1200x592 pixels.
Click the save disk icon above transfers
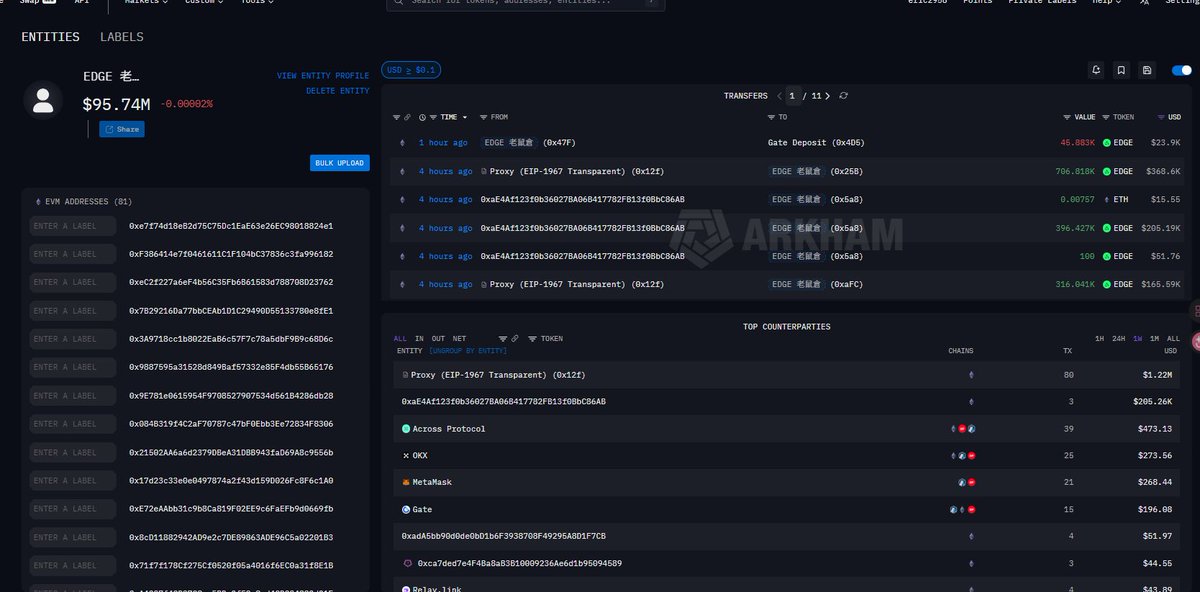(x=1147, y=70)
